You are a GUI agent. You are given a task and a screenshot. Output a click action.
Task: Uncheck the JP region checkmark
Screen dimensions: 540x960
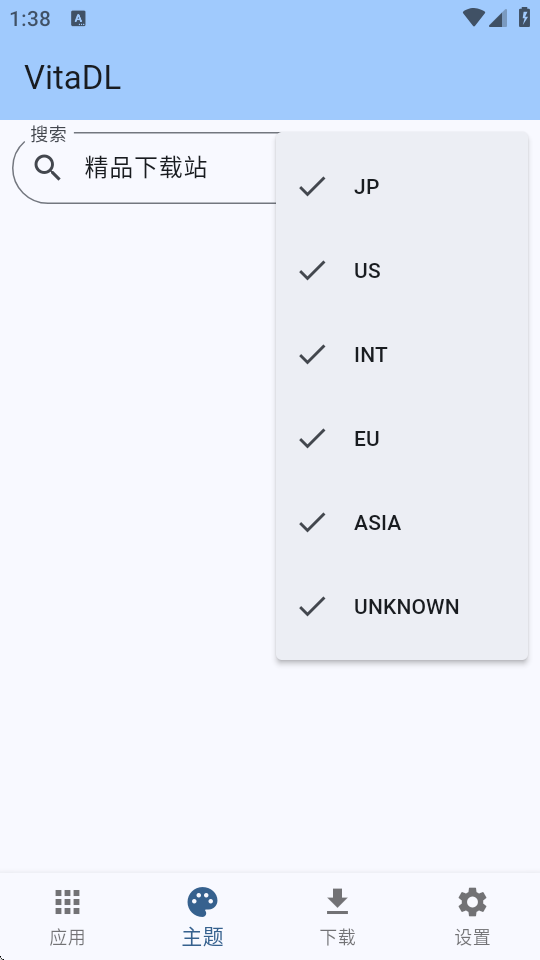coord(312,186)
